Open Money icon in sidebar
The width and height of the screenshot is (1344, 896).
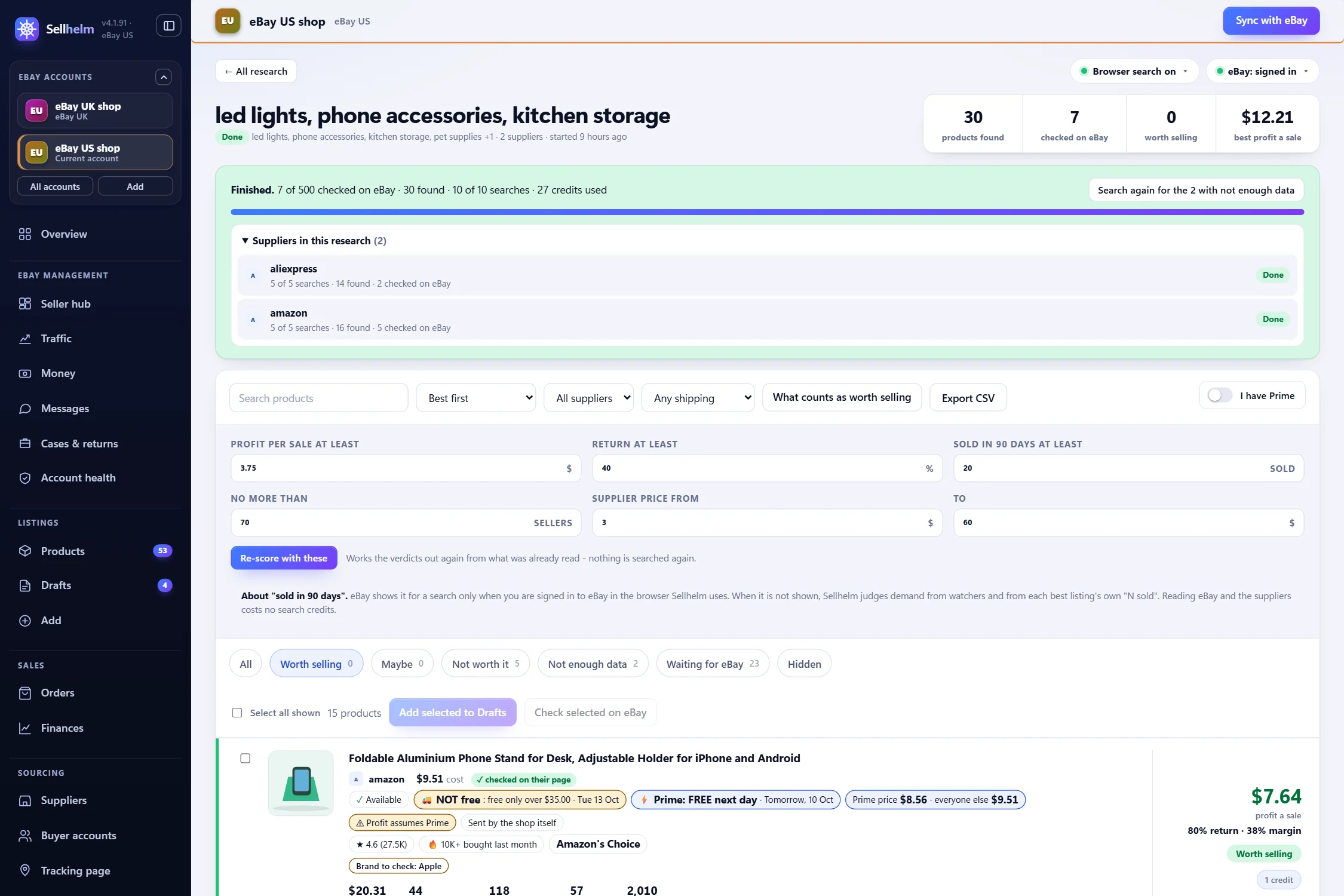tap(25, 373)
